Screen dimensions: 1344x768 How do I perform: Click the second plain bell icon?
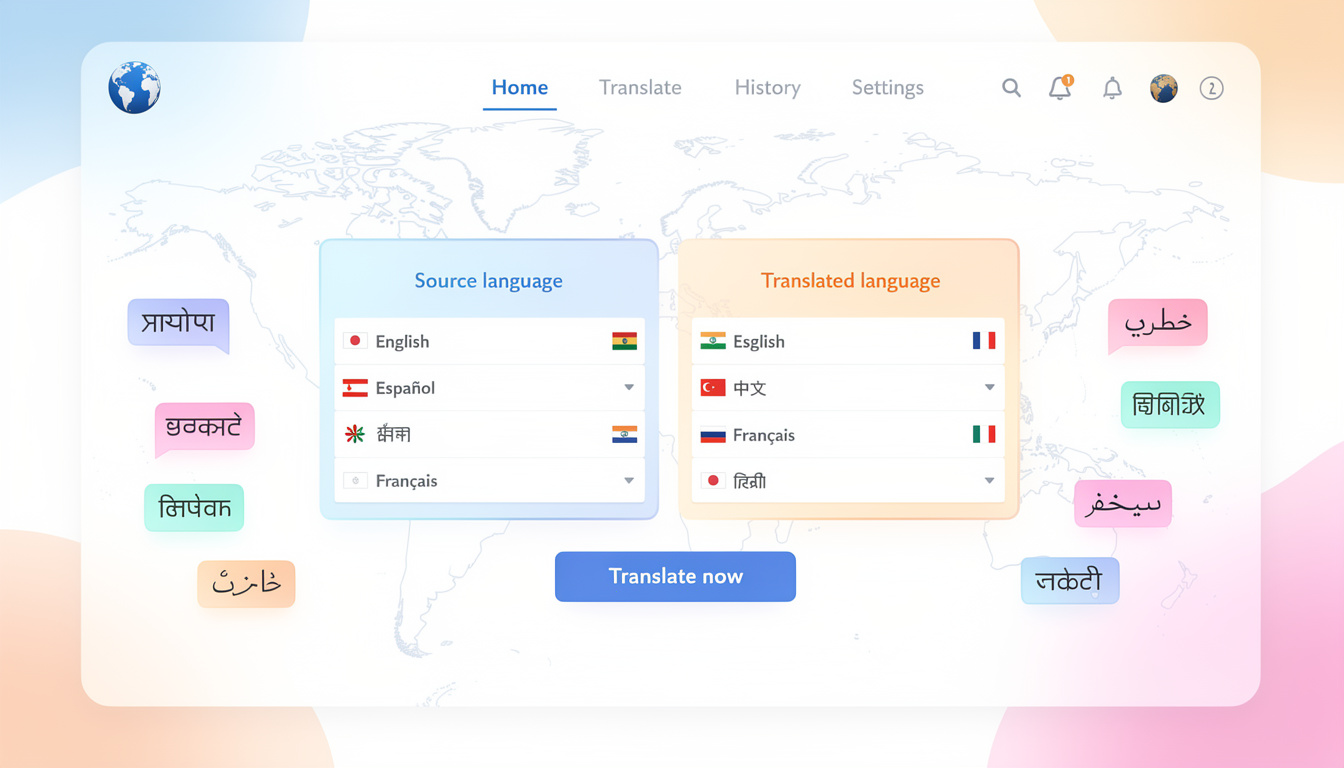tap(1111, 88)
